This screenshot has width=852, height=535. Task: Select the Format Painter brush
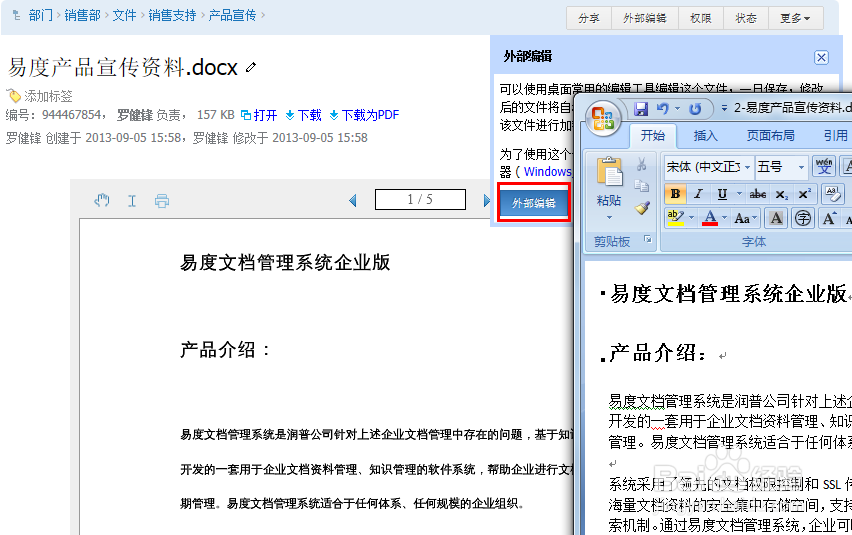[642, 208]
